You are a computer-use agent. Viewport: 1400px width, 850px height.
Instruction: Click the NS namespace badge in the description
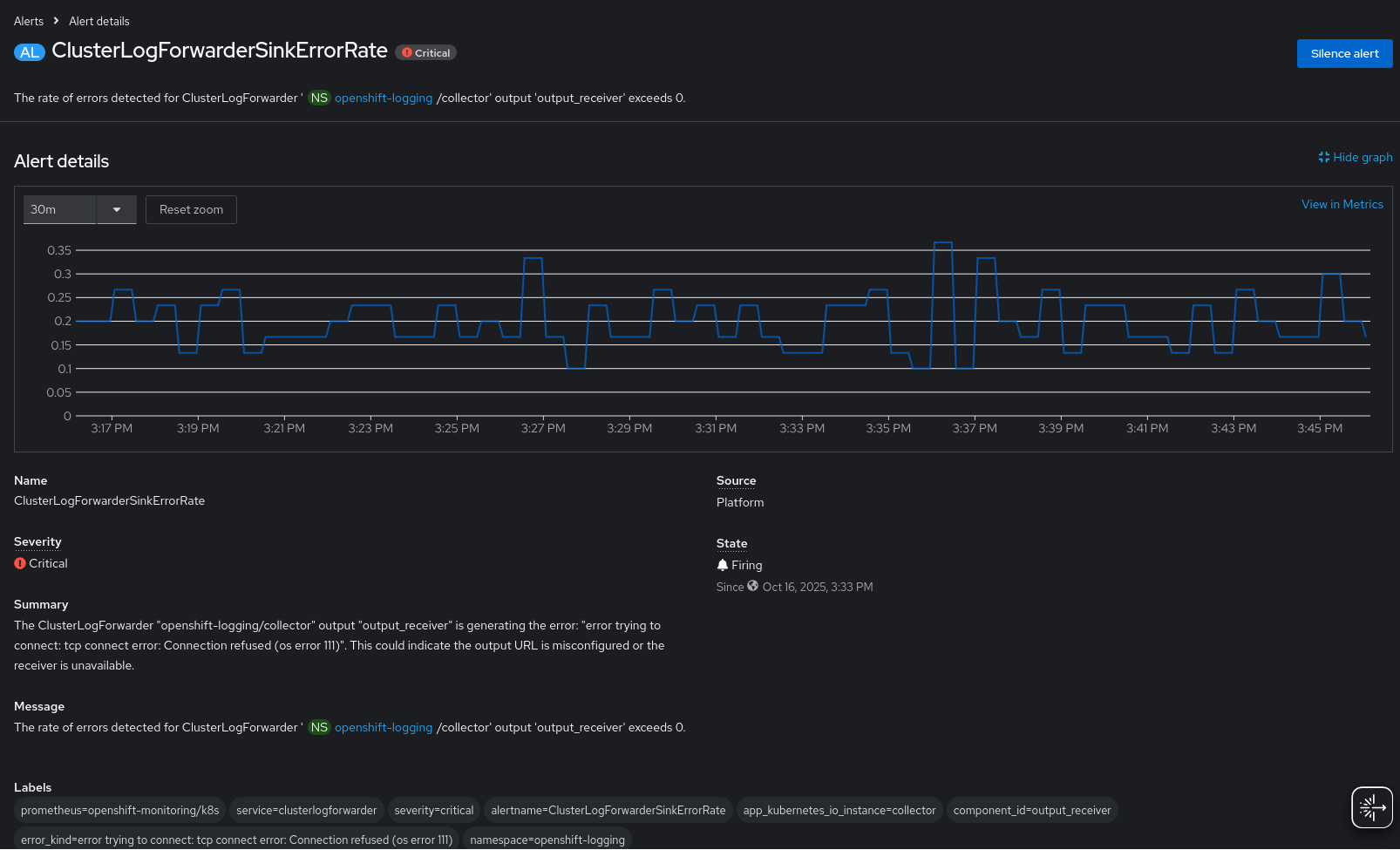[x=319, y=98]
